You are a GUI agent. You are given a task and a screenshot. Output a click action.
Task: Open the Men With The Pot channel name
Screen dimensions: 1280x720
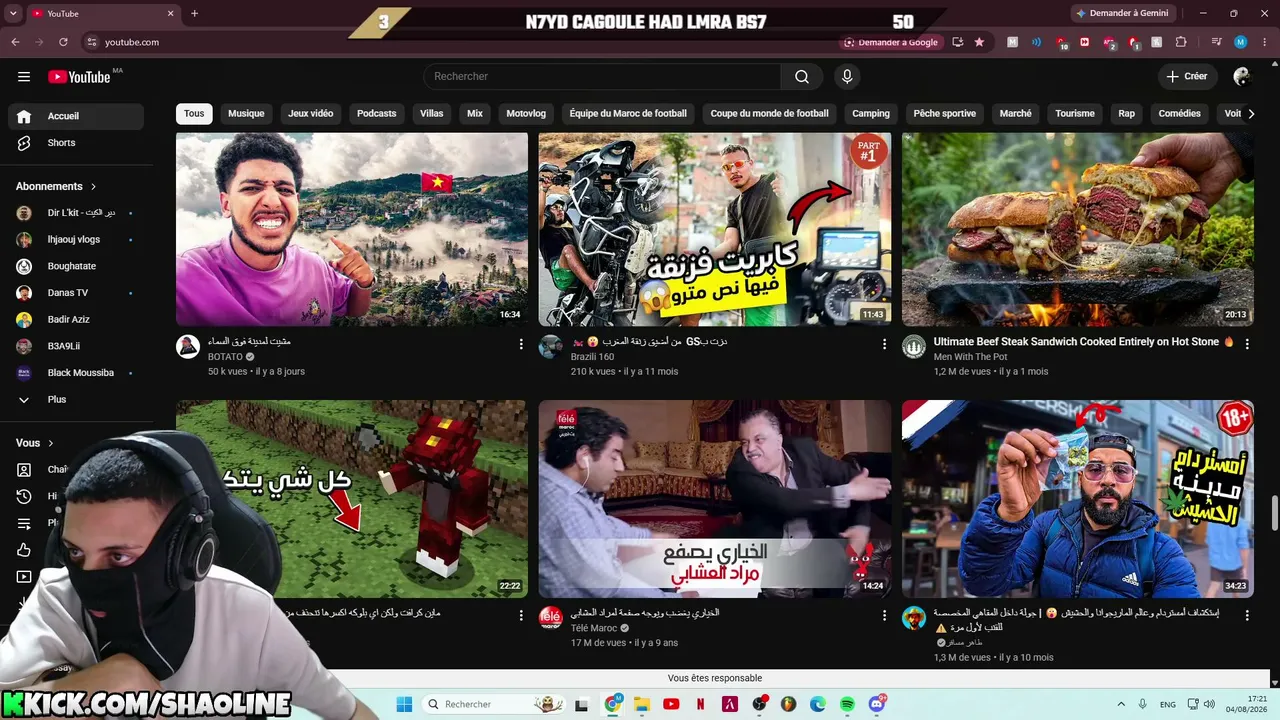click(970, 357)
